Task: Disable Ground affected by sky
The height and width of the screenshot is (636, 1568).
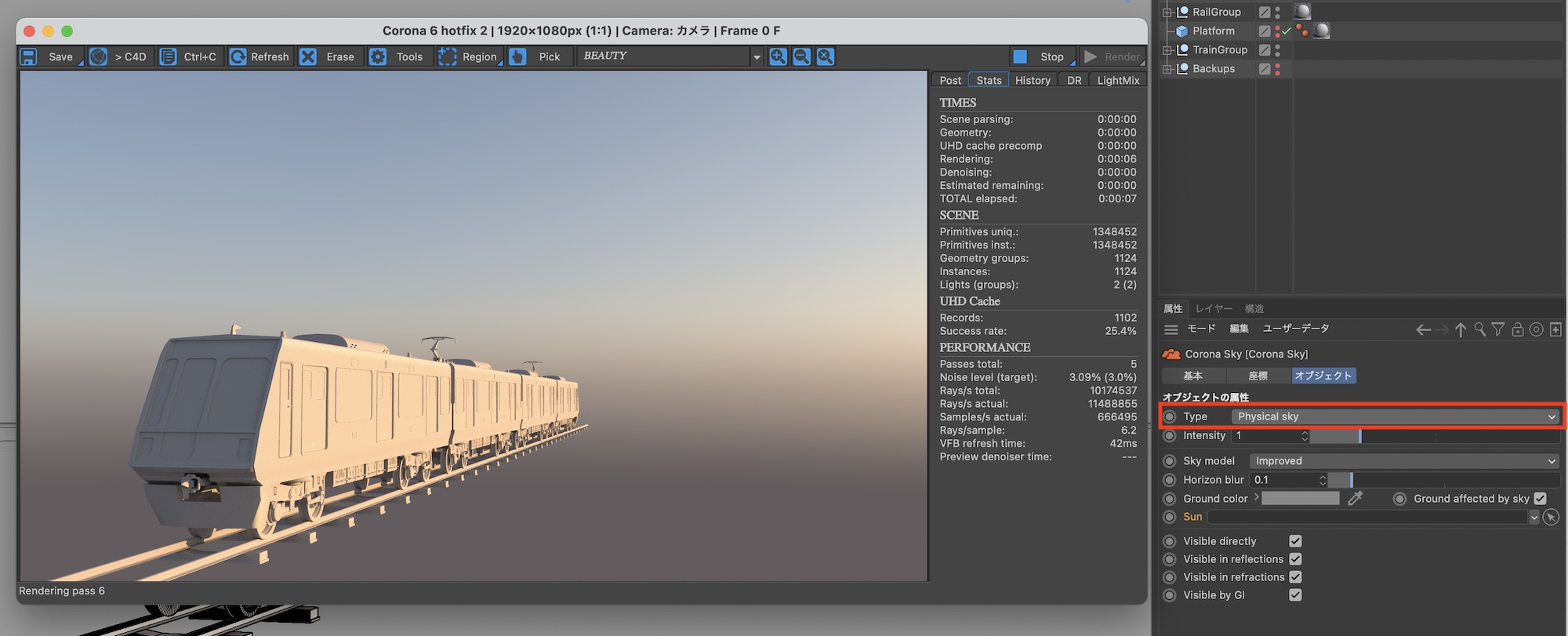Action: coord(1540,499)
